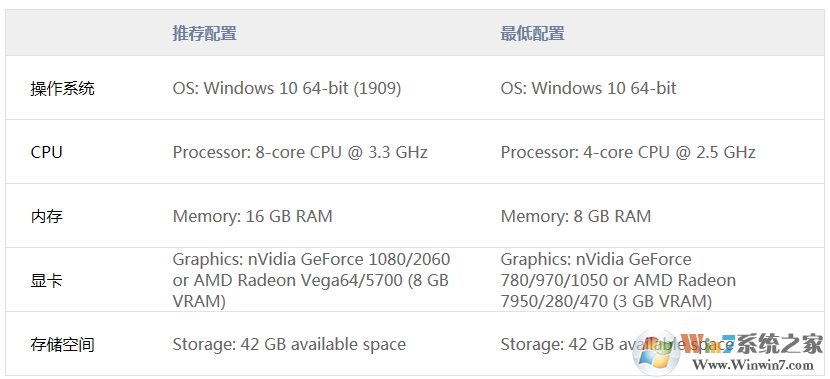This screenshot has height=379, width=830.
Task: Click the 操作系统 row label
Action: point(62,88)
